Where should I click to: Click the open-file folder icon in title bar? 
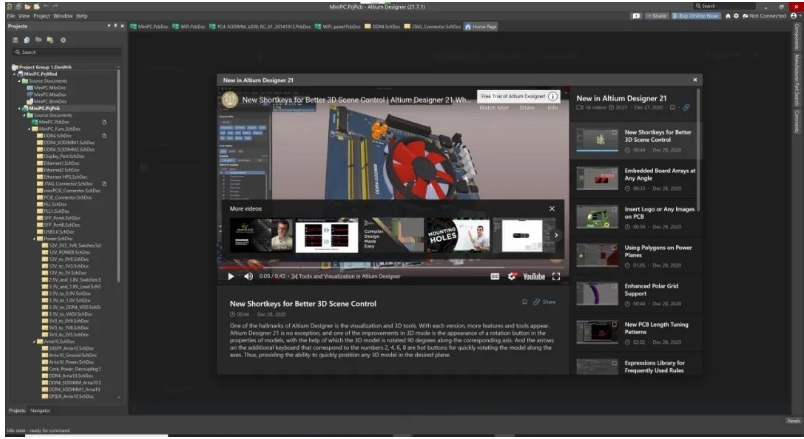(x=28, y=6)
